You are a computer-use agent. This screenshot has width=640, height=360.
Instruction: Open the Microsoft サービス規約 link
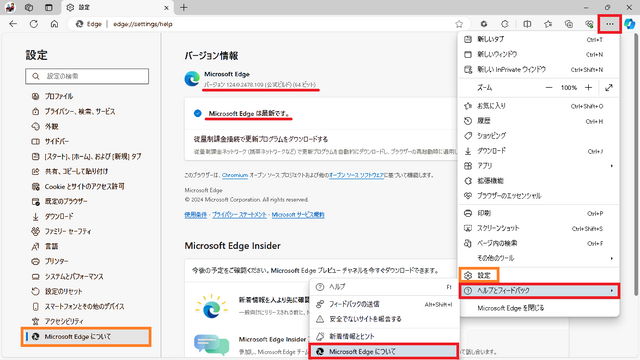(298, 215)
